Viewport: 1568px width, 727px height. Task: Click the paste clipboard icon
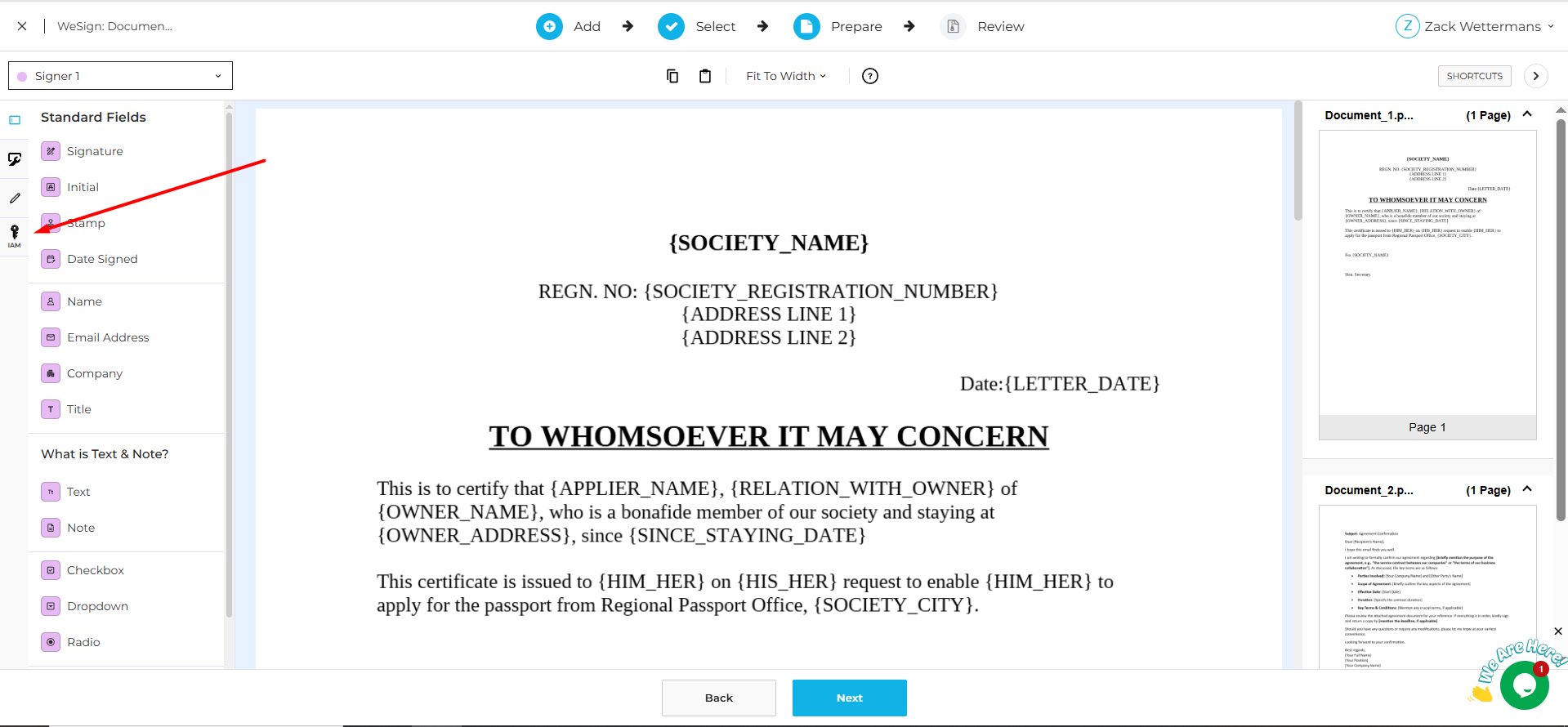(x=705, y=76)
